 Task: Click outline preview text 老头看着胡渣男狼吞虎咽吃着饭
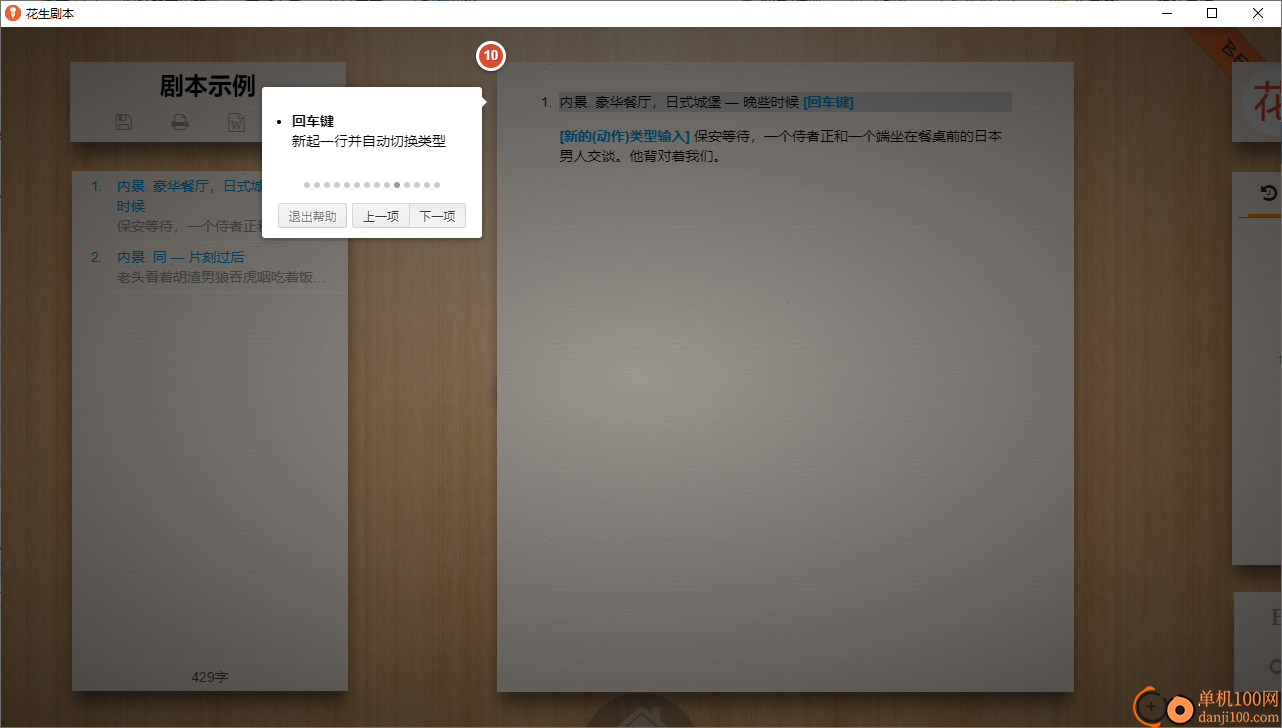(221, 277)
